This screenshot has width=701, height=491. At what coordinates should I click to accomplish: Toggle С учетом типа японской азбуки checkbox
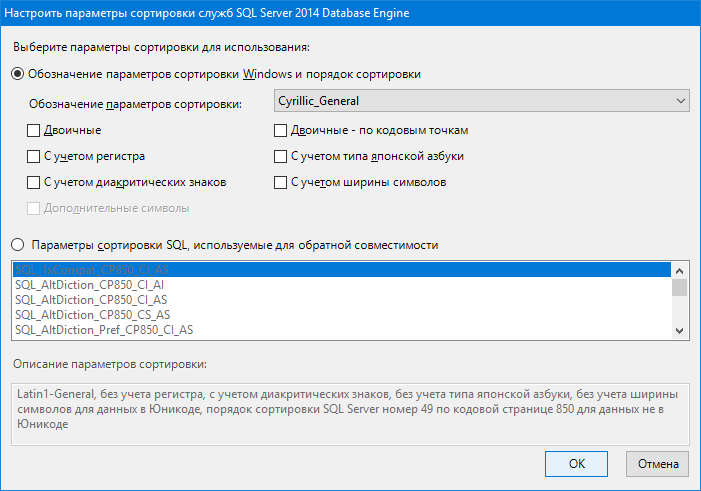pyautogui.click(x=281, y=156)
